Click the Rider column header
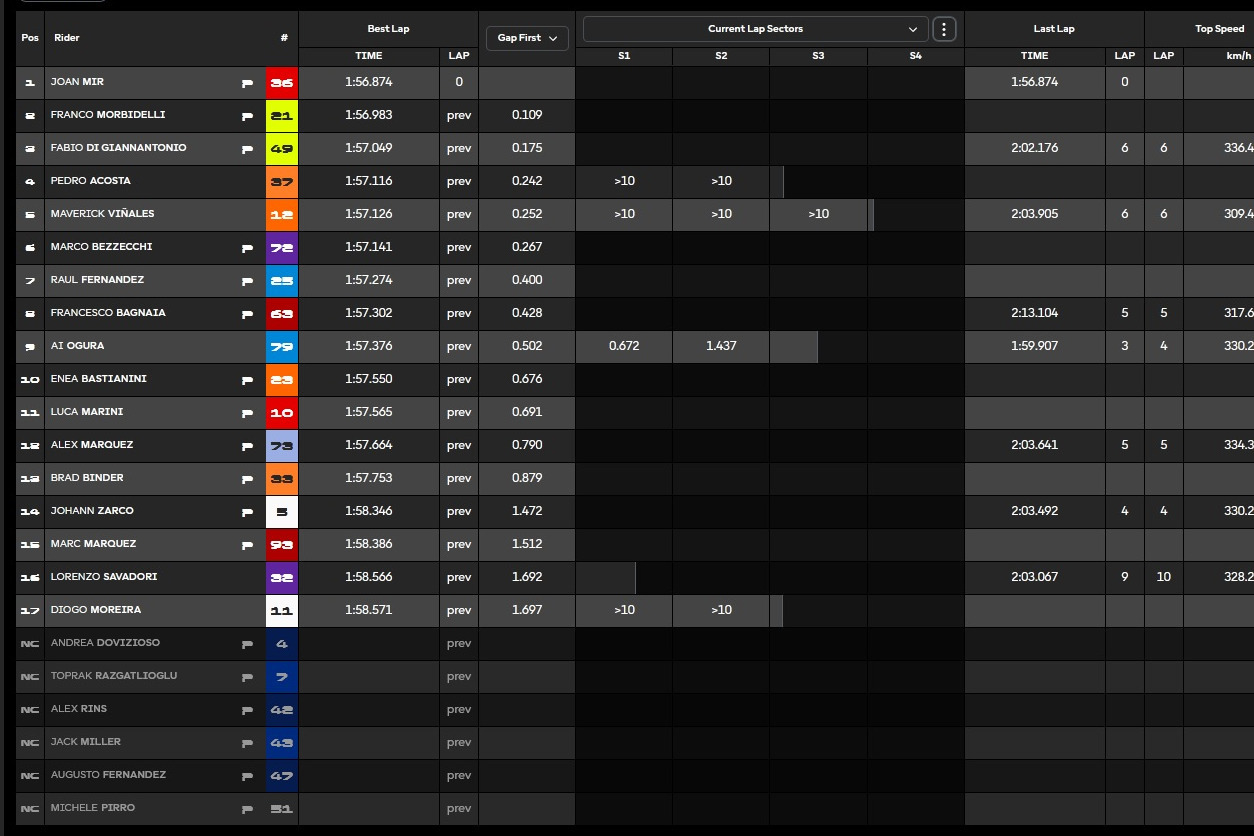Viewport: 1254px width, 836px height. tap(67, 38)
